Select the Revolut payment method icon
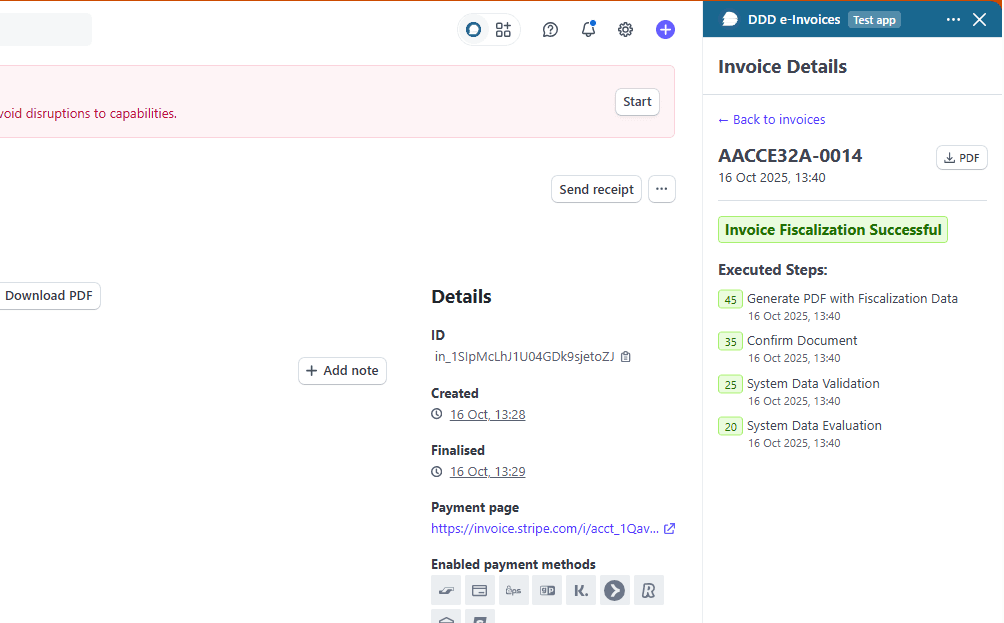The image size is (1004, 623). (x=649, y=590)
